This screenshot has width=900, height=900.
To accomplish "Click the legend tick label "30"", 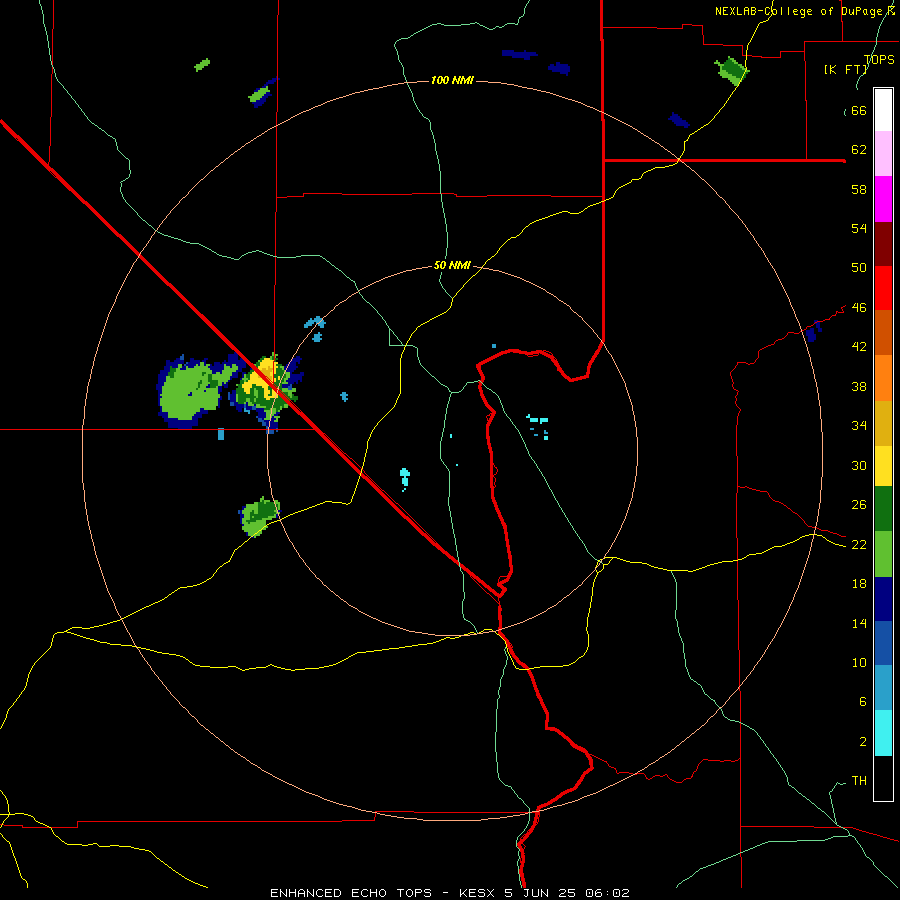I will click(859, 465).
